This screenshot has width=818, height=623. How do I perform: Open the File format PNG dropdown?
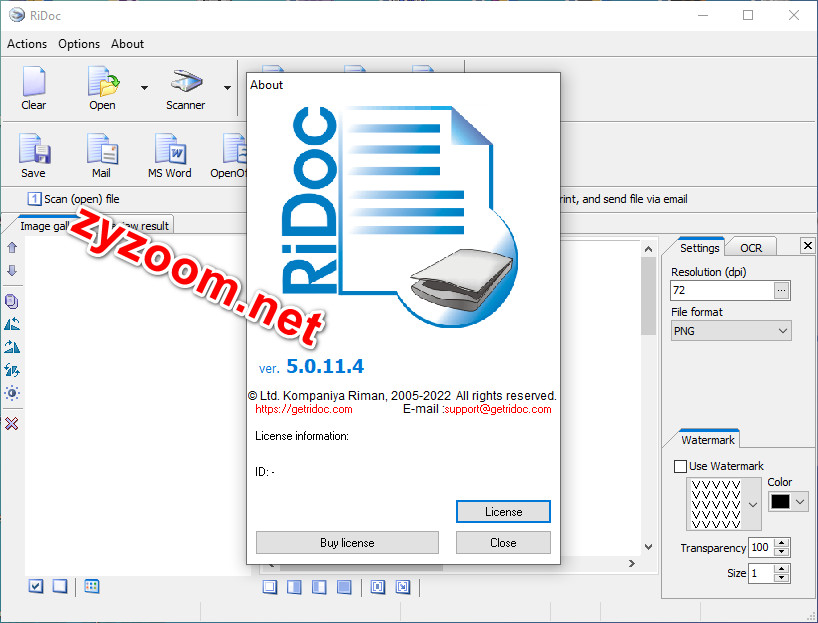731,331
